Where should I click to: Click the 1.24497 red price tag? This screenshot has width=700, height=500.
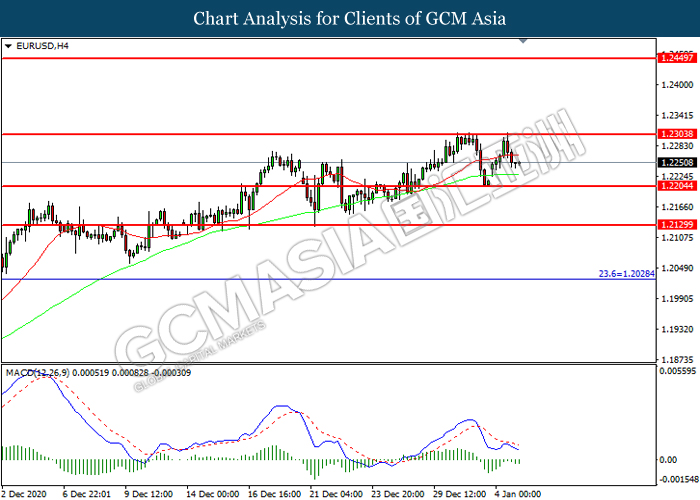[x=677, y=59]
